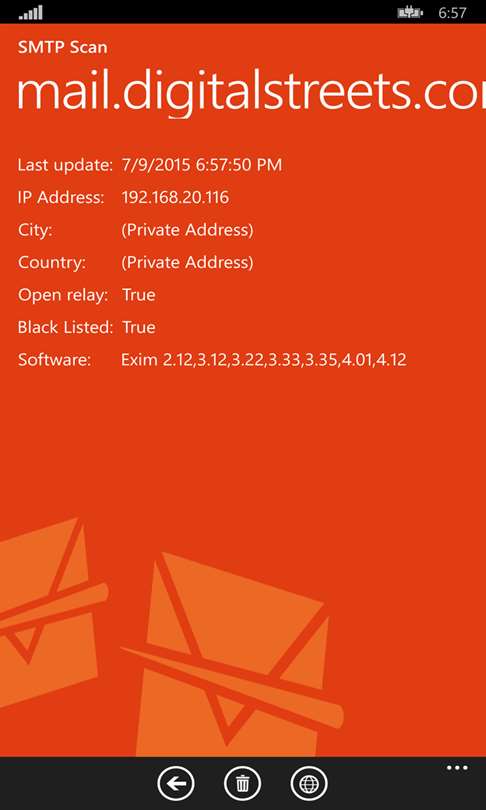This screenshot has height=810, width=486.
Task: Tap the City Private Address value
Action: (x=187, y=230)
